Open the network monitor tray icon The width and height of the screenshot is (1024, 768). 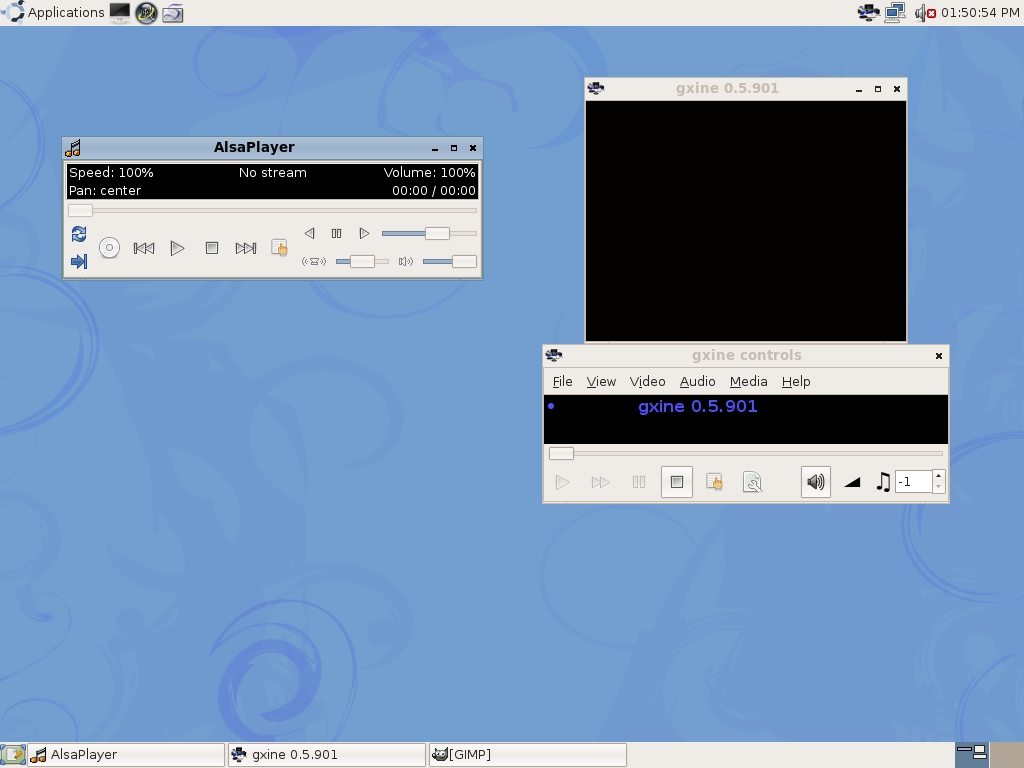[895, 12]
